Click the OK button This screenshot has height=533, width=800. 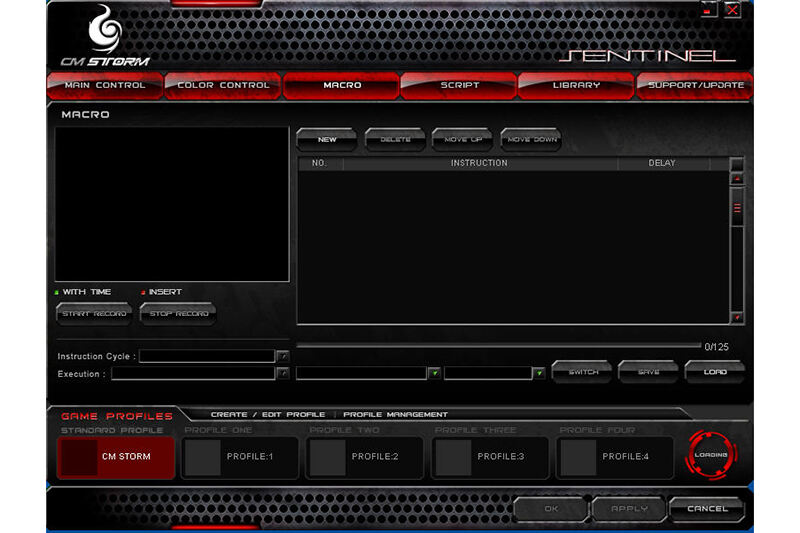pyautogui.click(x=551, y=509)
